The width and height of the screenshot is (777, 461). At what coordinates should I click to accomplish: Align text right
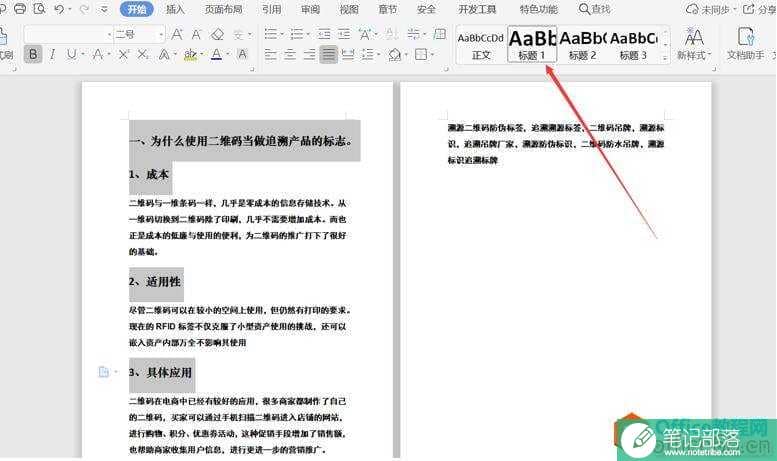(x=309, y=54)
